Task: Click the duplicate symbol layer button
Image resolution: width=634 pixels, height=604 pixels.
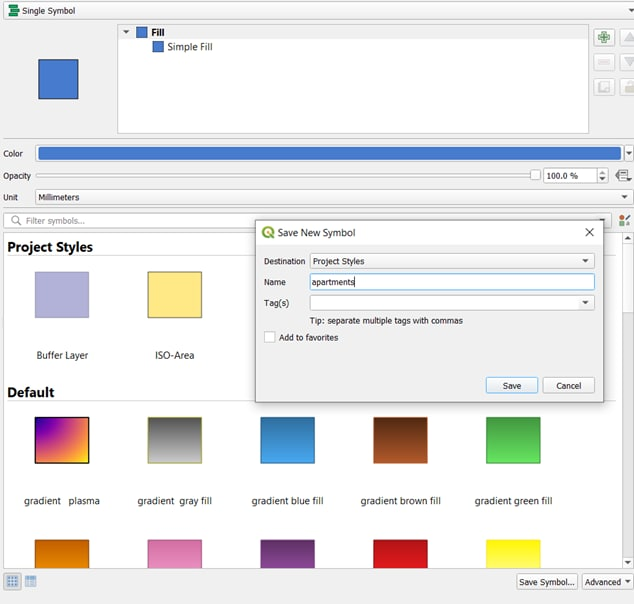Action: click(x=603, y=87)
